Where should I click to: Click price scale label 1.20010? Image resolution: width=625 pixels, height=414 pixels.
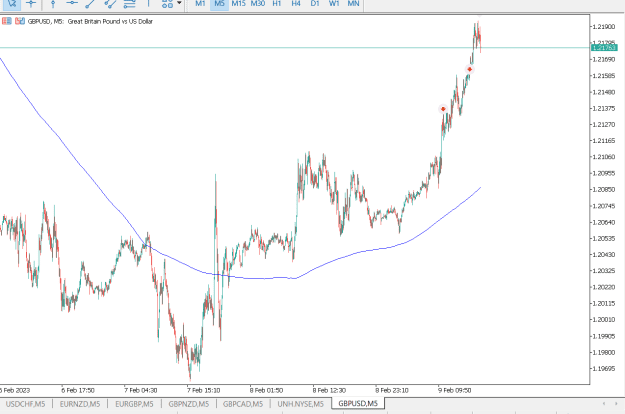[x=604, y=320]
